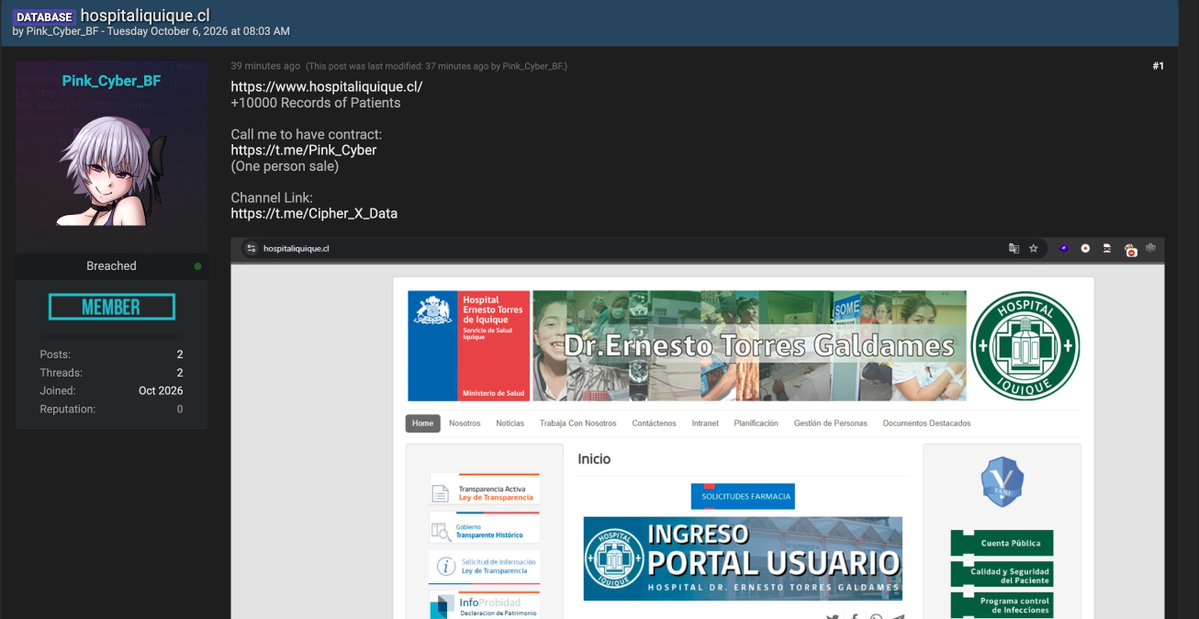The height and width of the screenshot is (619, 1199).
Task: Click the Solicitudes Farmacia button
Action: [742, 496]
